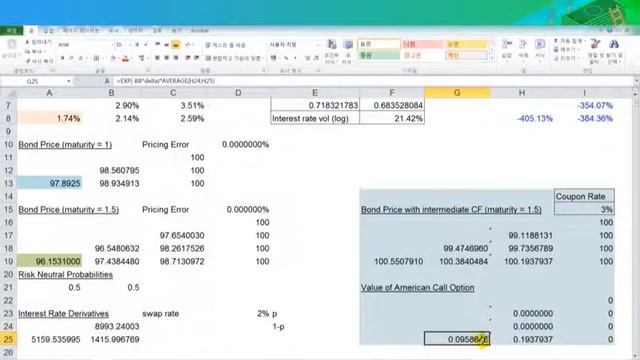The width and height of the screenshot is (640, 360).
Task: Switch to the Insert ribbon tab
Action: [x=49, y=31]
